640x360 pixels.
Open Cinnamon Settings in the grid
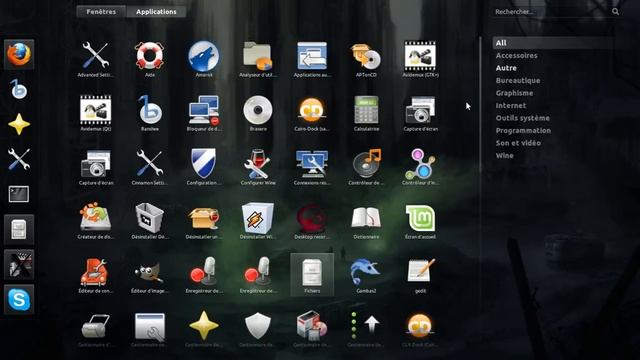click(149, 167)
